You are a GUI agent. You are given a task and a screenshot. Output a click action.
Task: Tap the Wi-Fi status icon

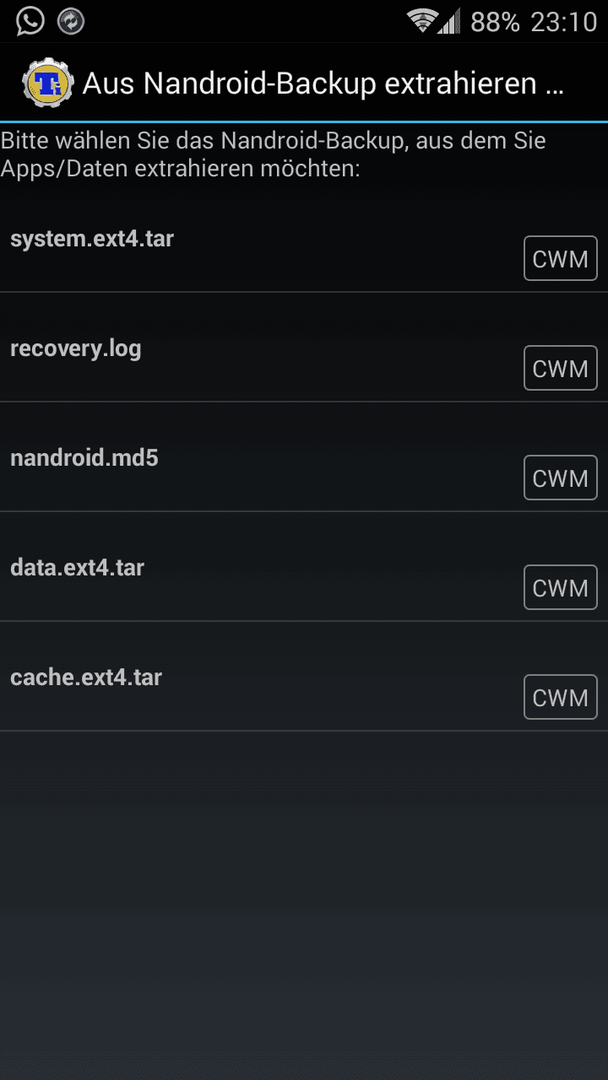click(x=421, y=21)
